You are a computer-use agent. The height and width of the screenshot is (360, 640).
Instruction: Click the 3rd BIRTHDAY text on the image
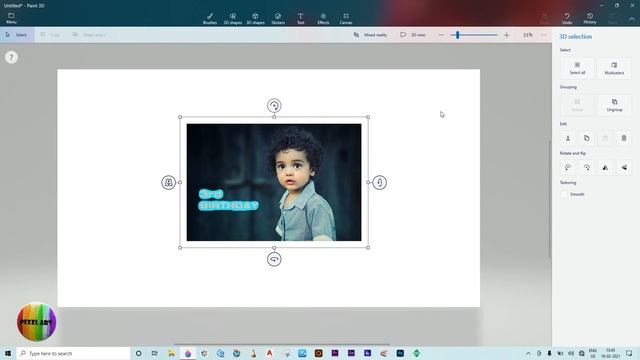point(228,200)
